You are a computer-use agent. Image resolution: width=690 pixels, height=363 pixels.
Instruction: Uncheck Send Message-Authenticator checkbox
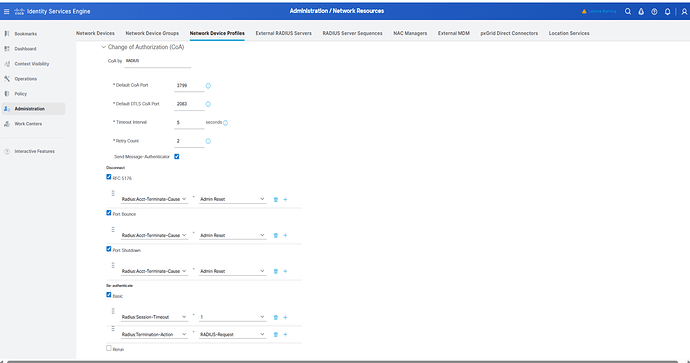176,157
